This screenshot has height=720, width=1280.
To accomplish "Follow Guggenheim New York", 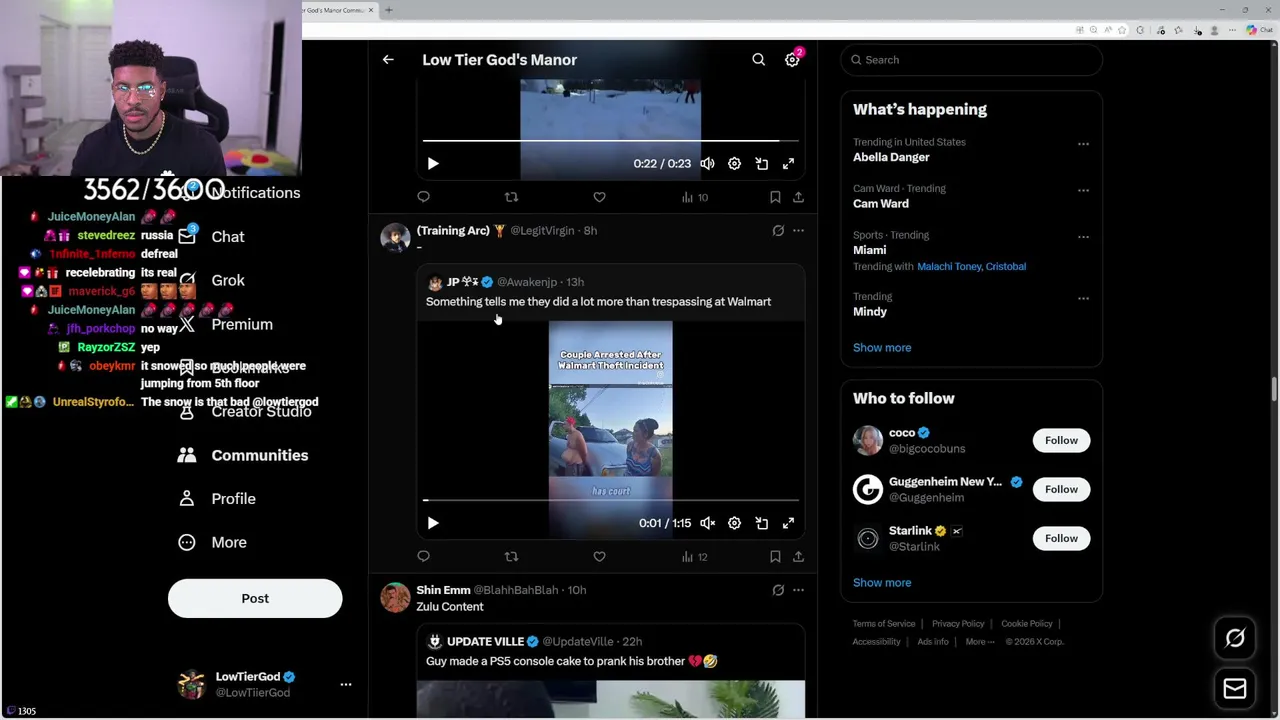I will [1061, 490].
